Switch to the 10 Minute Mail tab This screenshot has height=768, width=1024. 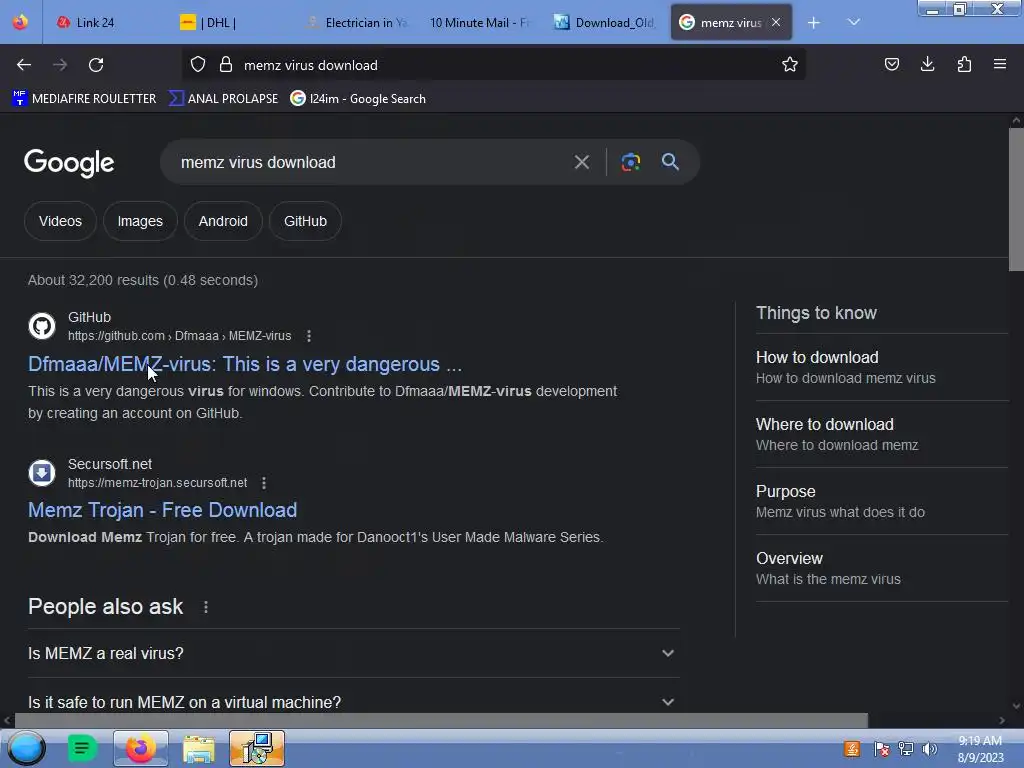pos(480,23)
